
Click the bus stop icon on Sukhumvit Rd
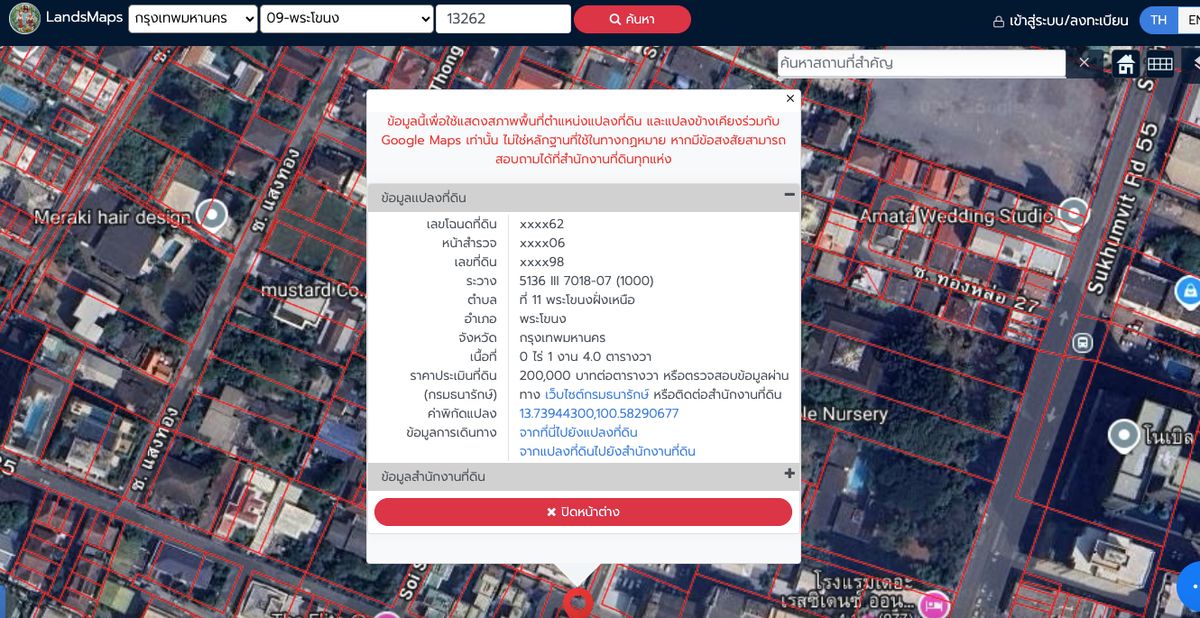pos(1082,343)
